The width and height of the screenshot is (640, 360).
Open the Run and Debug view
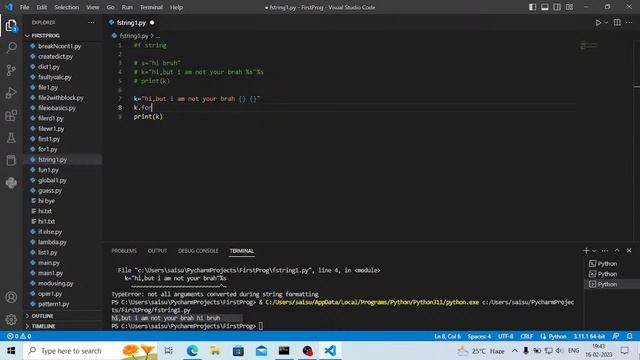[11, 93]
